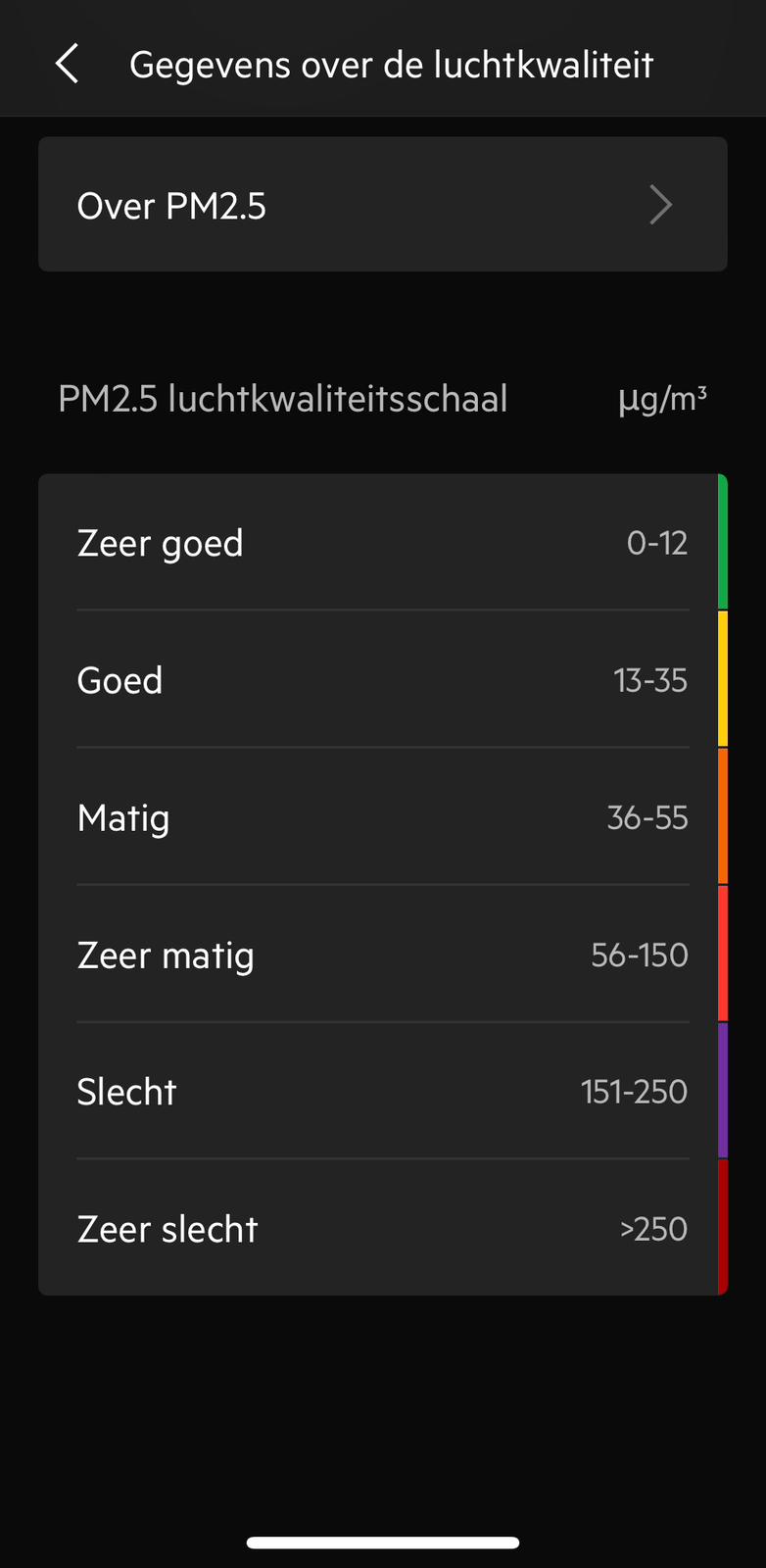Tap the Goed scale label
The height and width of the screenshot is (1568, 766).
[x=120, y=680]
